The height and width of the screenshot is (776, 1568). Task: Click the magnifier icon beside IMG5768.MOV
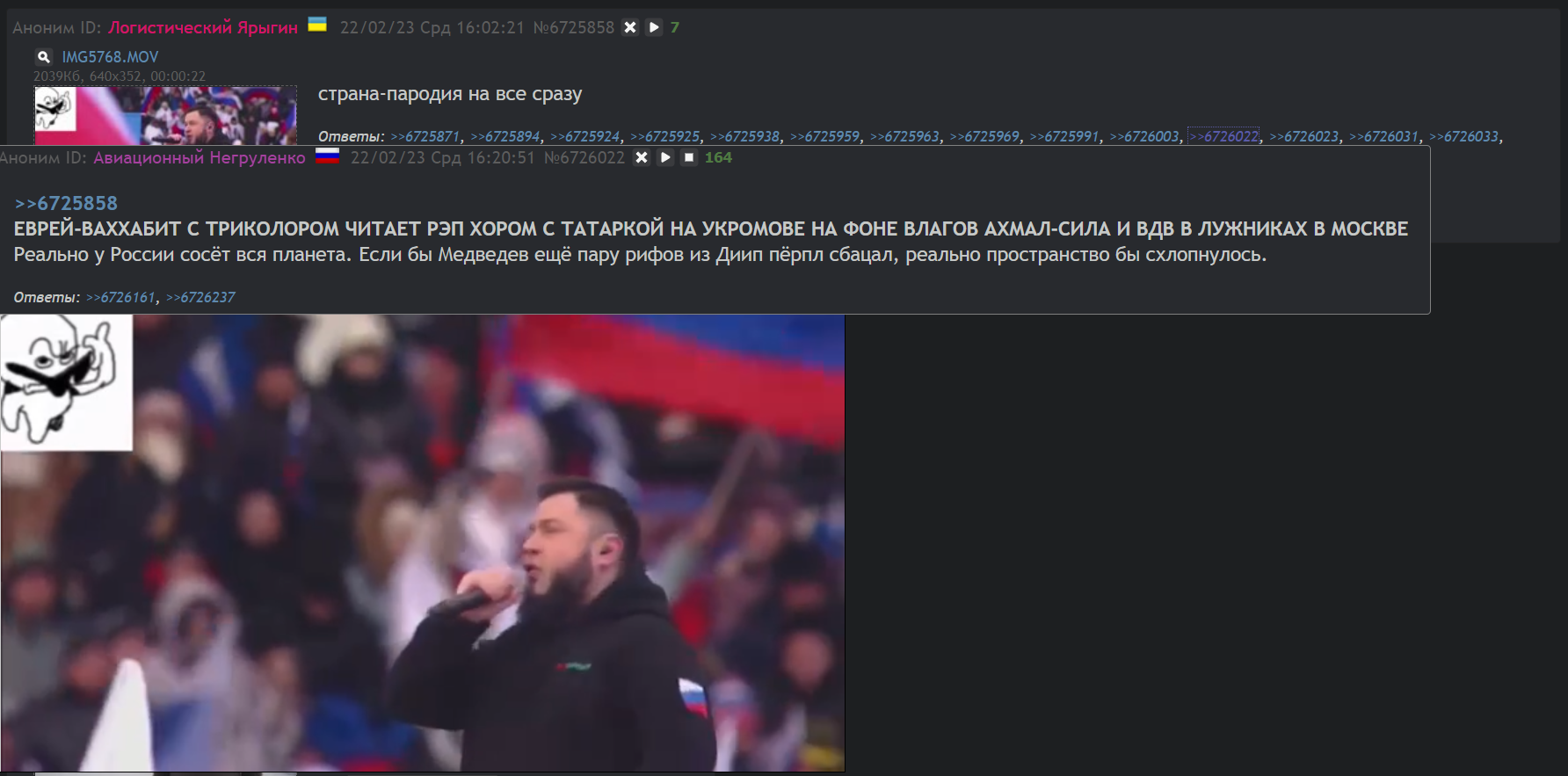tap(44, 57)
